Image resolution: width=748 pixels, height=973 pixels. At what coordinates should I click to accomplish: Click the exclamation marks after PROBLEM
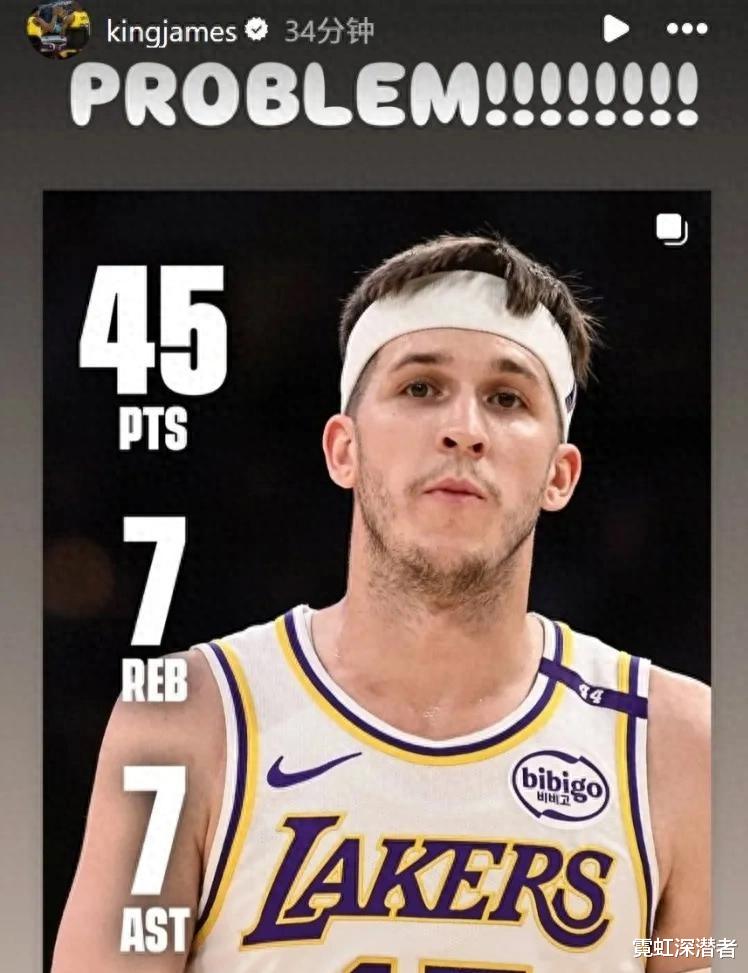pos(590,95)
